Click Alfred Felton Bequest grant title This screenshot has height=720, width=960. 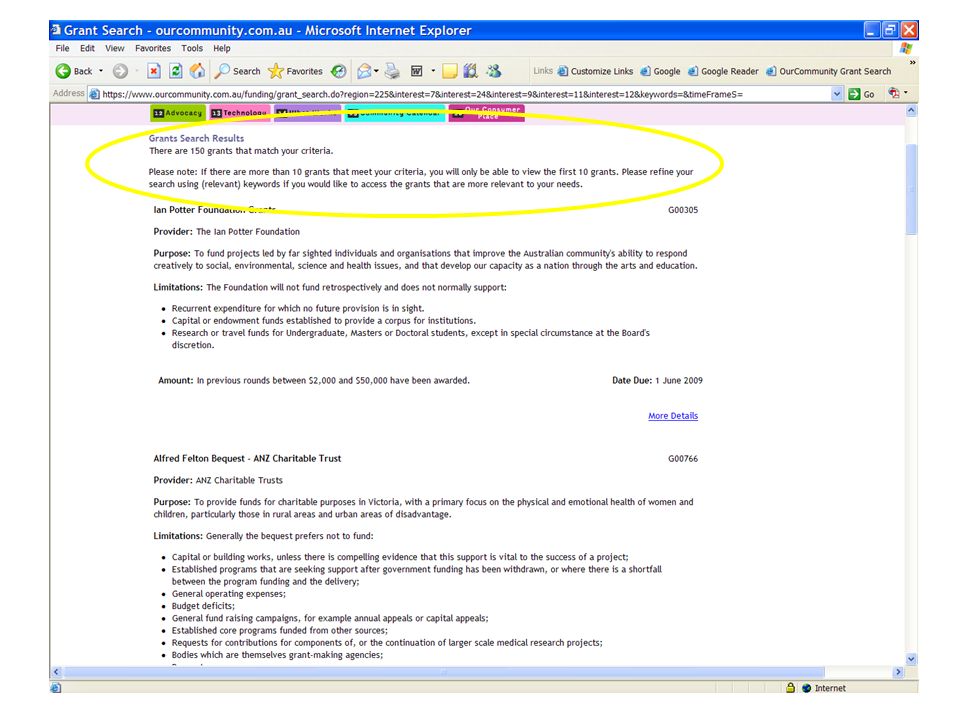(247, 459)
